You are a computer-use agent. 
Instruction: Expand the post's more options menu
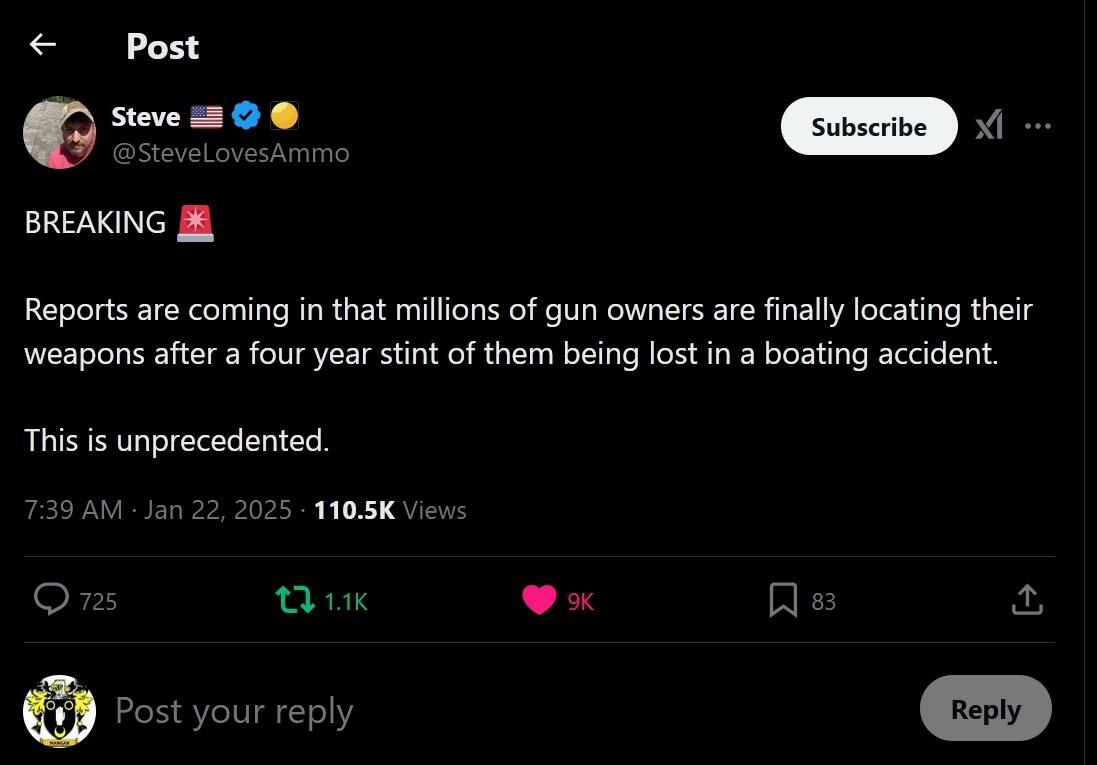(x=1038, y=126)
